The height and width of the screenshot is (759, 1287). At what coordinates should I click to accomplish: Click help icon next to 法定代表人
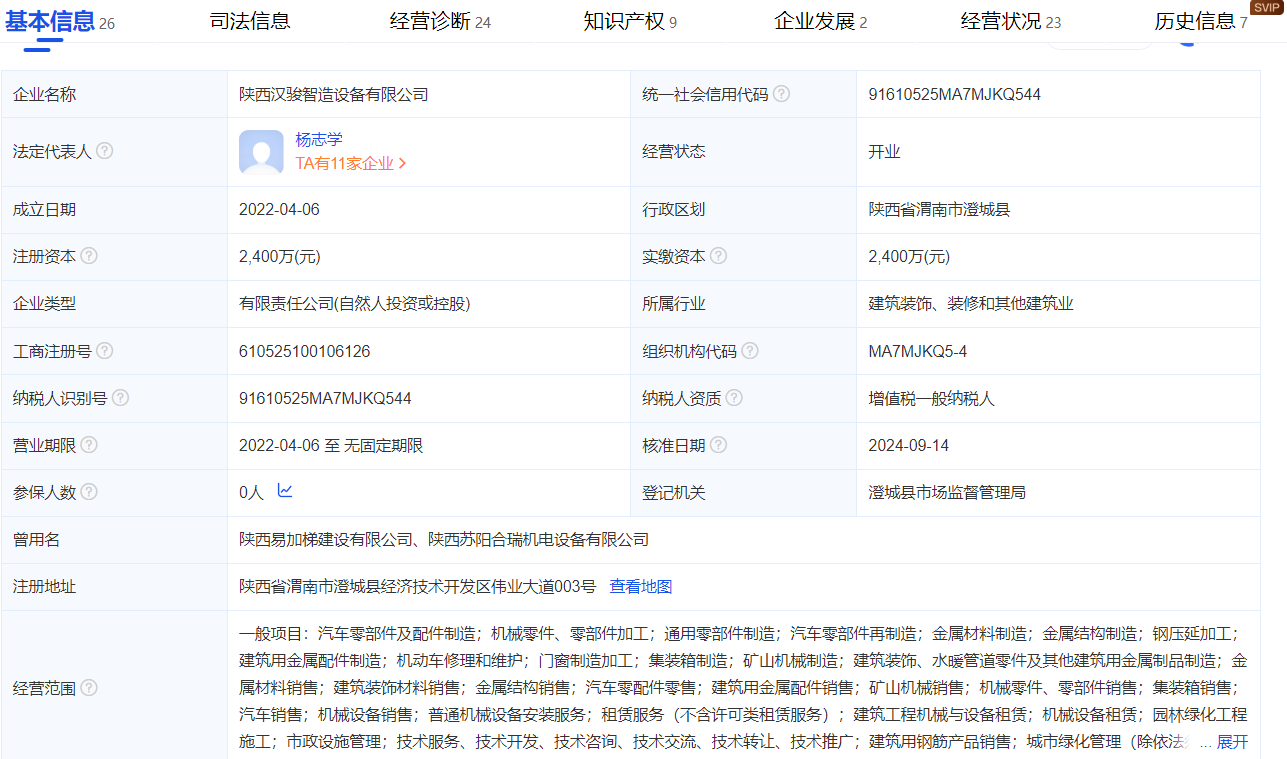[105, 151]
